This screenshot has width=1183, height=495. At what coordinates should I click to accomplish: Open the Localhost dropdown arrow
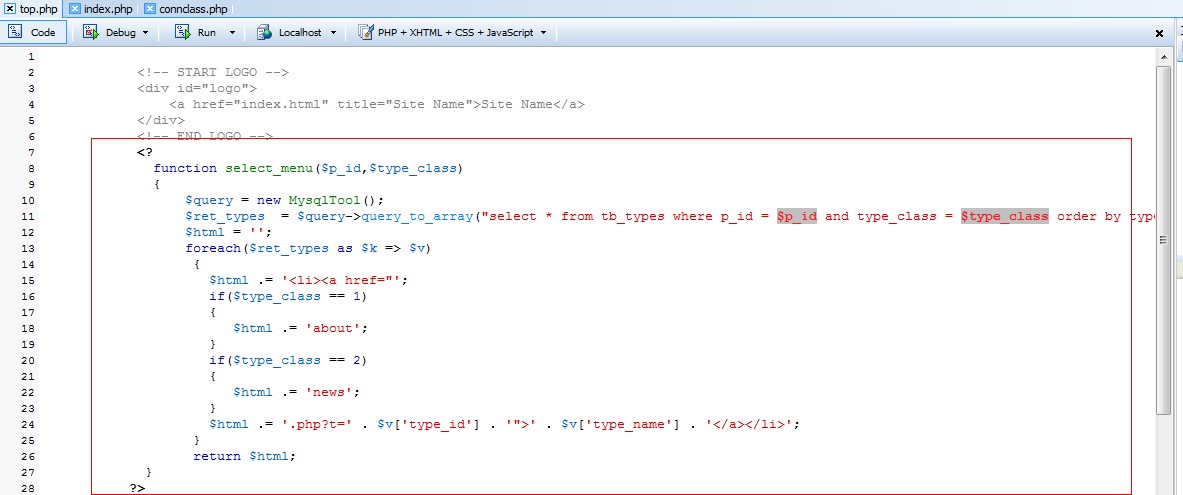333,33
